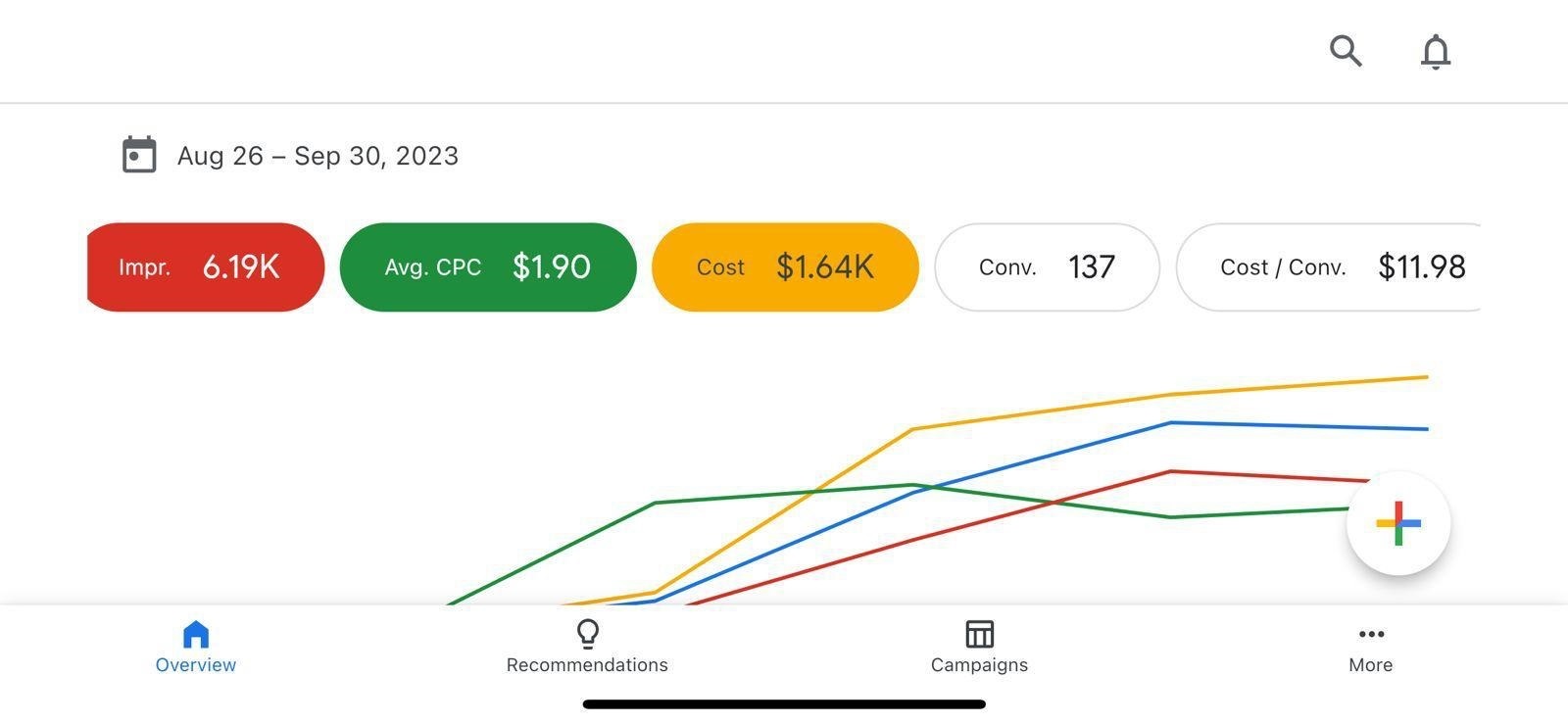Switch to the Recommendations tab
This screenshot has height=724, width=1568.
pos(586,647)
